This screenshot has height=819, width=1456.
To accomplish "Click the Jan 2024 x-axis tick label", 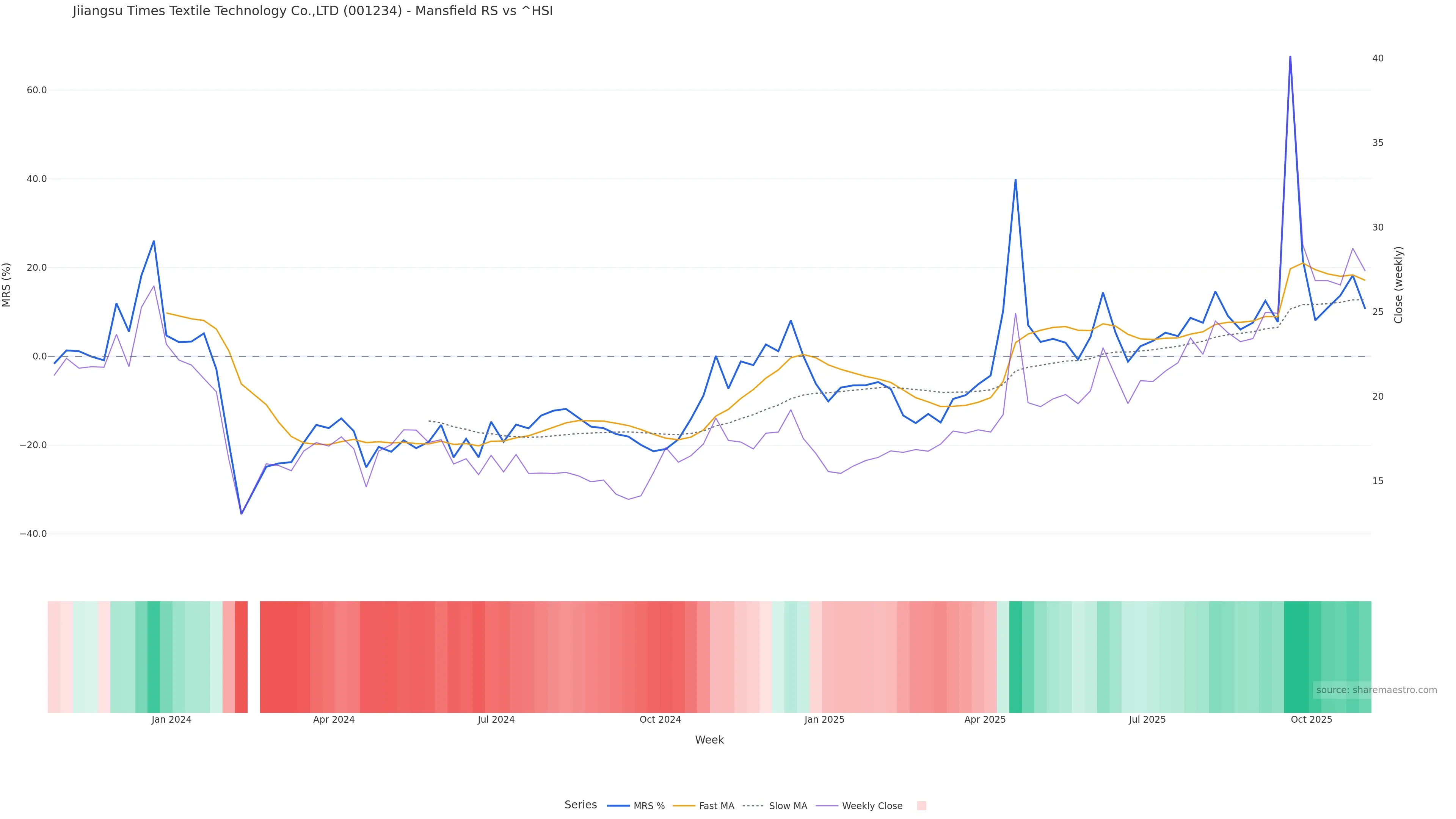I will click(x=171, y=720).
